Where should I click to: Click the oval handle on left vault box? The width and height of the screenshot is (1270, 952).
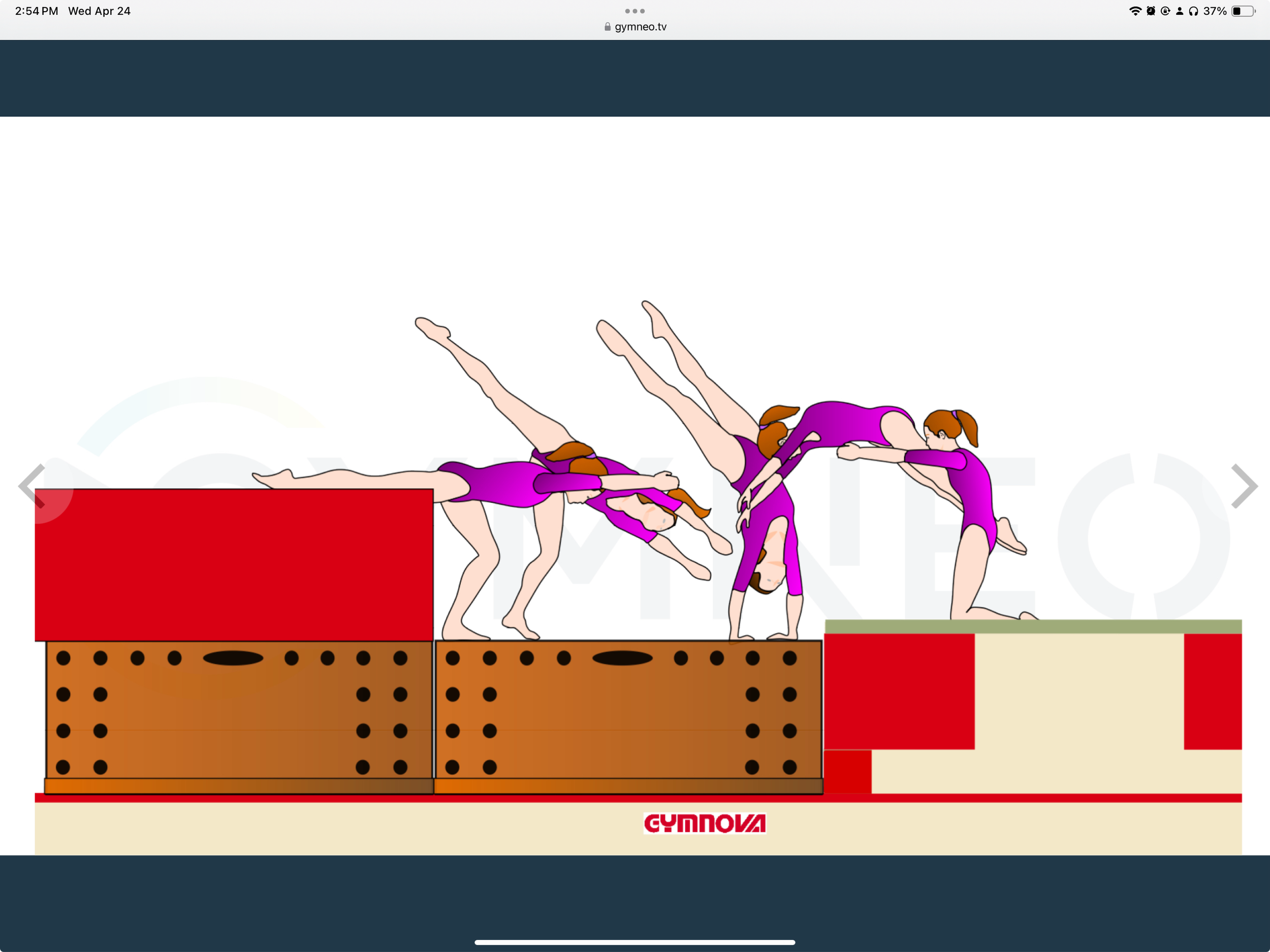[x=233, y=658]
